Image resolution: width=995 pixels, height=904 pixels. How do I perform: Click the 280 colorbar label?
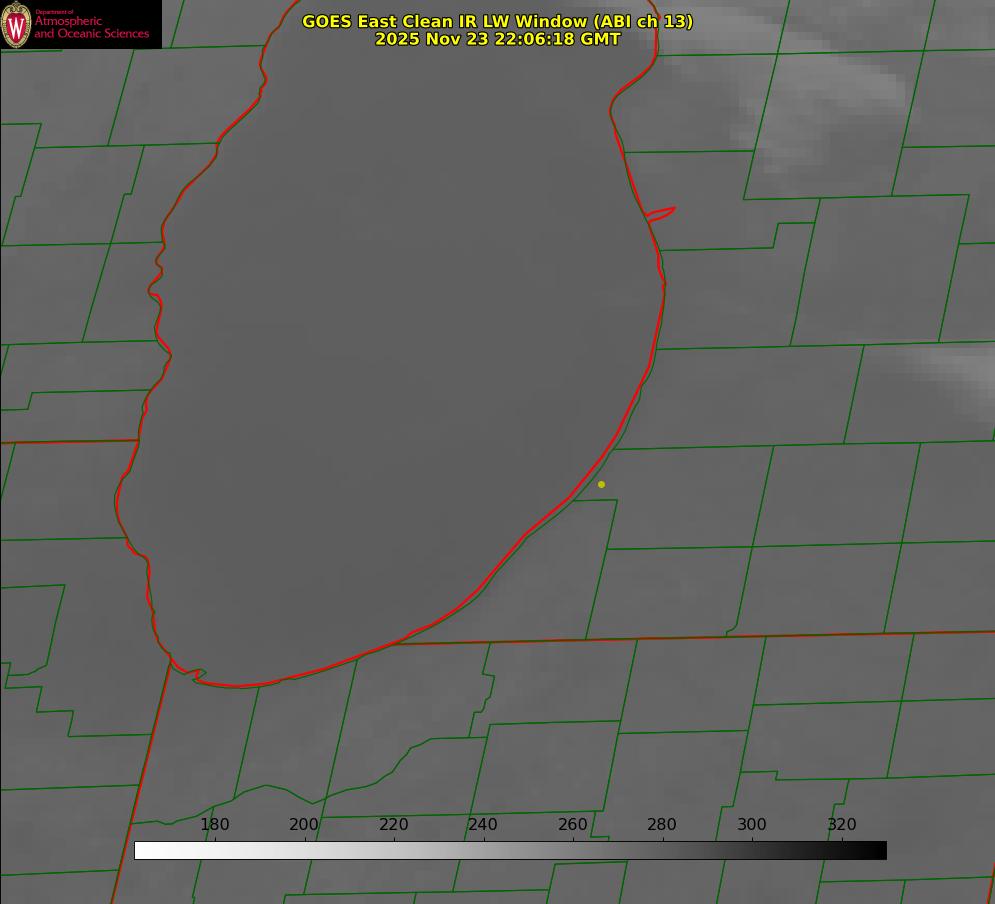pyautogui.click(x=662, y=825)
